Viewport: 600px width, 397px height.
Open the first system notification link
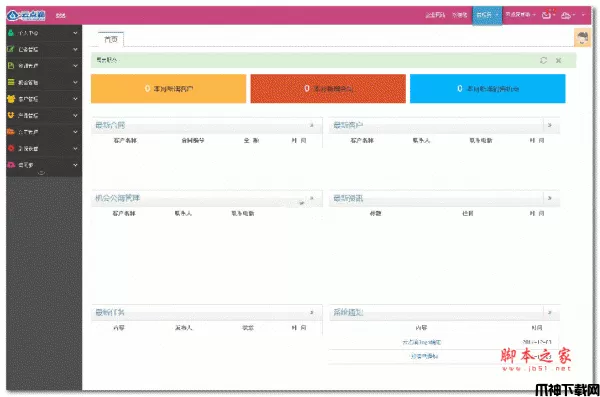click(x=422, y=342)
